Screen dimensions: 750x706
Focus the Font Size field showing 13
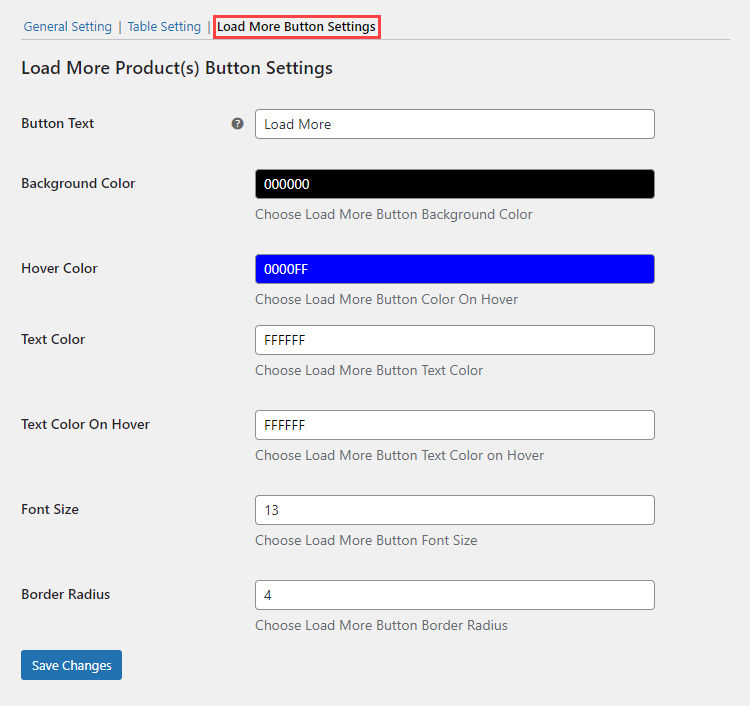tap(454, 510)
